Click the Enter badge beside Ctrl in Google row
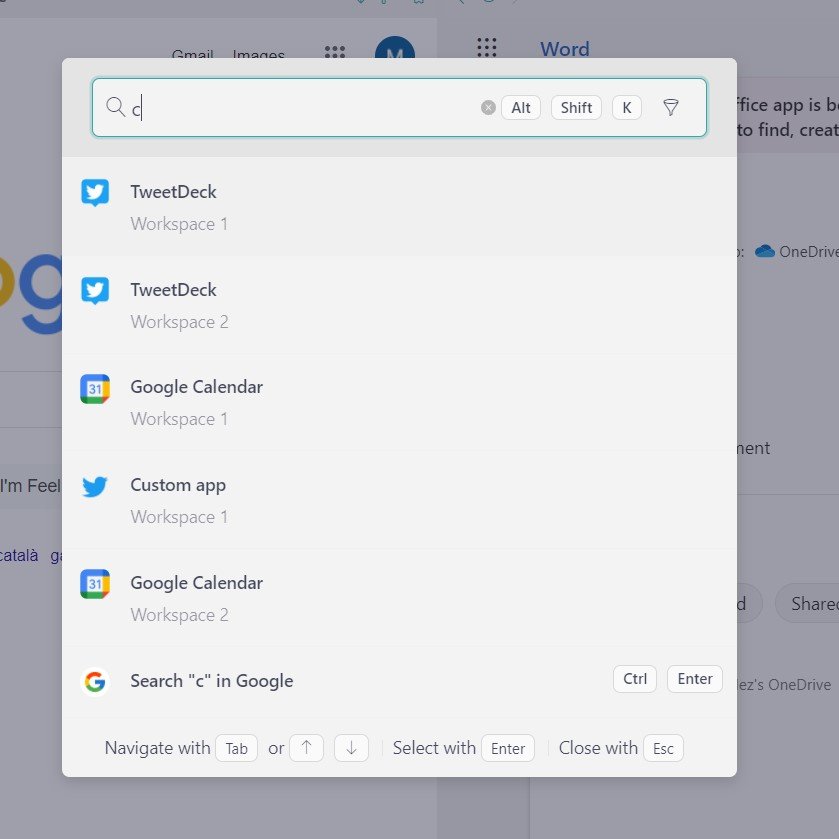 click(695, 678)
